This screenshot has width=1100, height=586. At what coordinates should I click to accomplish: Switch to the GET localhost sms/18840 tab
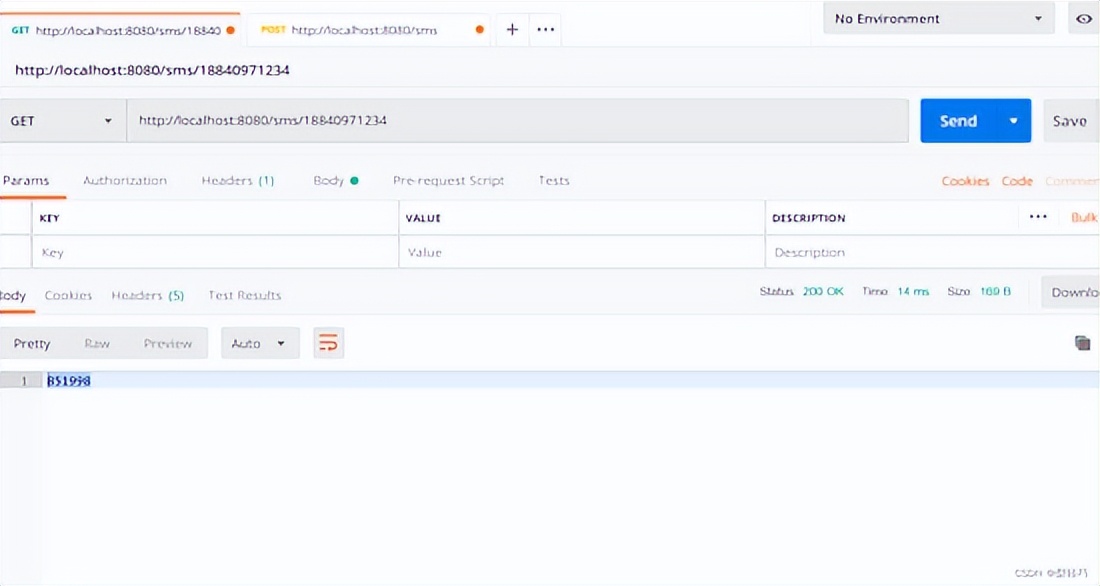pos(121,30)
